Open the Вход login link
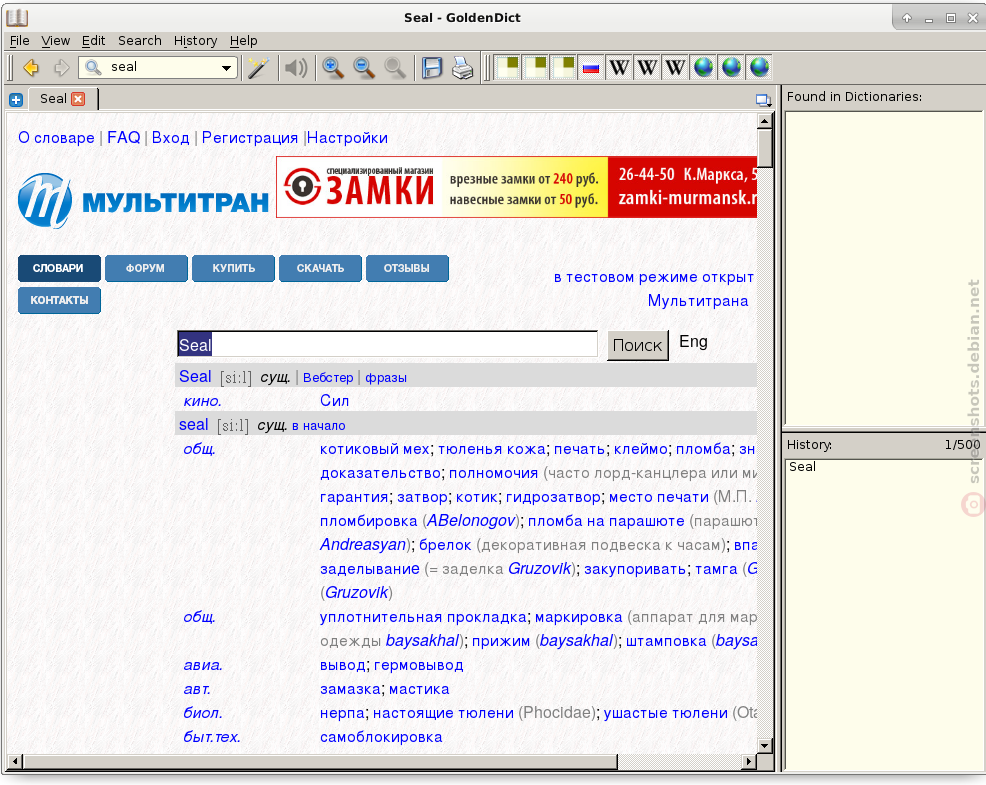 (170, 138)
